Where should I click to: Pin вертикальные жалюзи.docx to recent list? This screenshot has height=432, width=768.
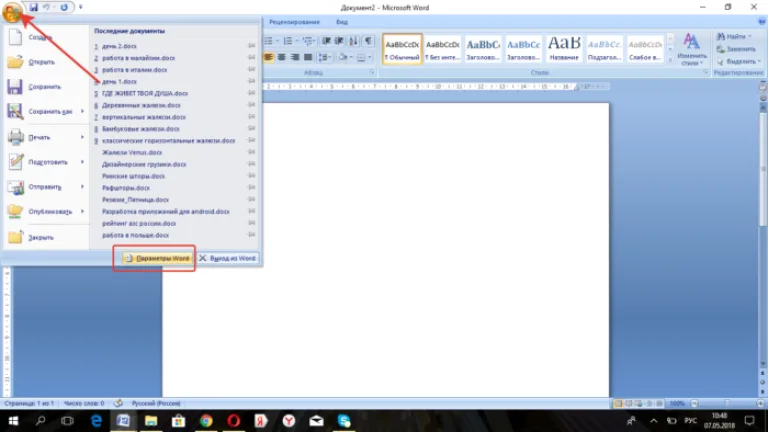(251, 117)
